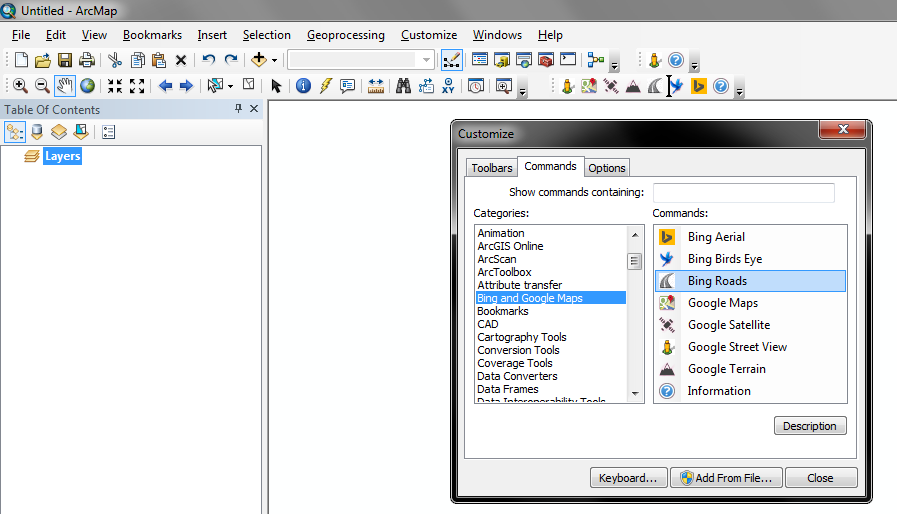Select Bing Birds Eye command in list

[750, 259]
